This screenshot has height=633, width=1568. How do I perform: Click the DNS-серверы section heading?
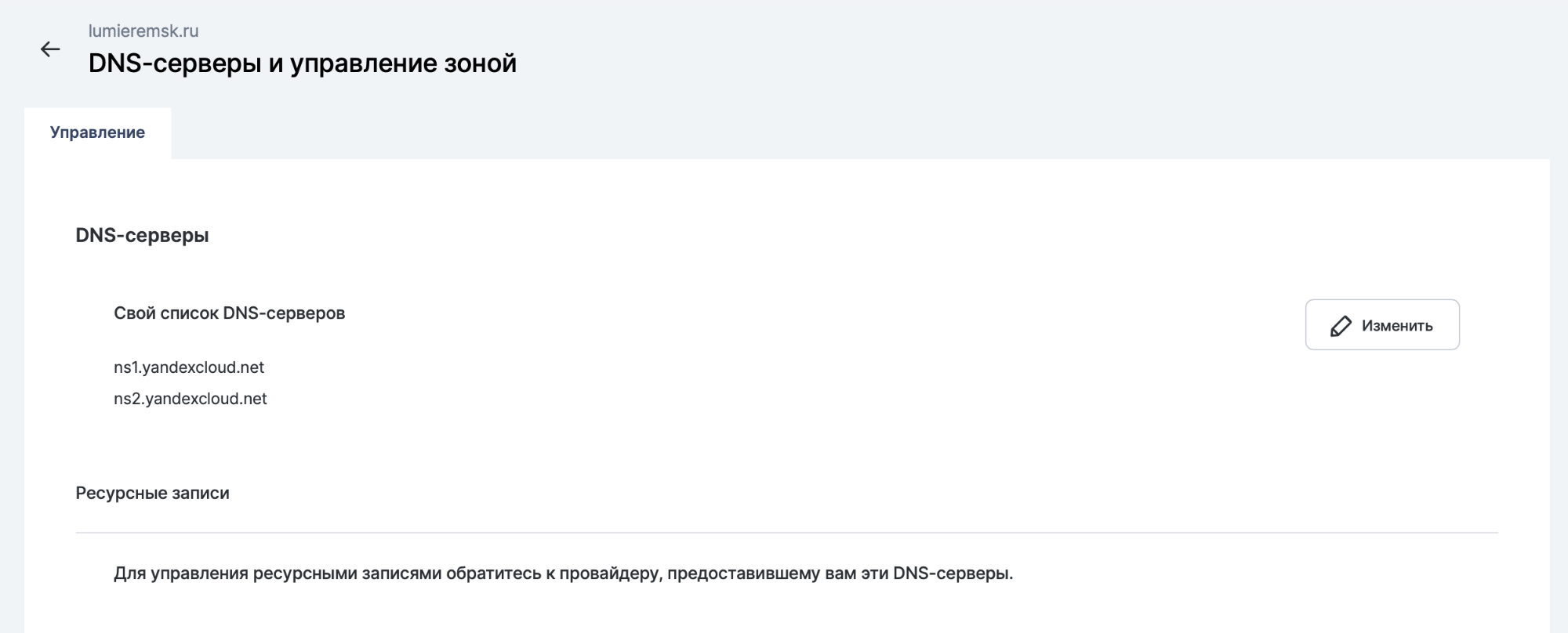[x=142, y=236]
